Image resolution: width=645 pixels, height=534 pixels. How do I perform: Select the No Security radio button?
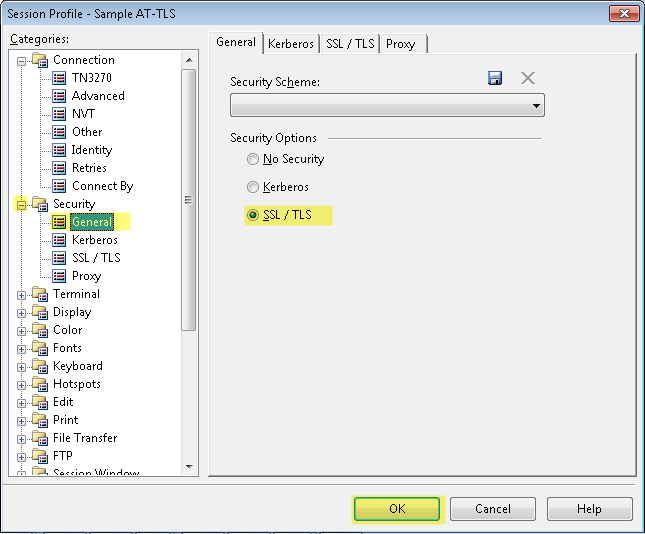click(252, 159)
